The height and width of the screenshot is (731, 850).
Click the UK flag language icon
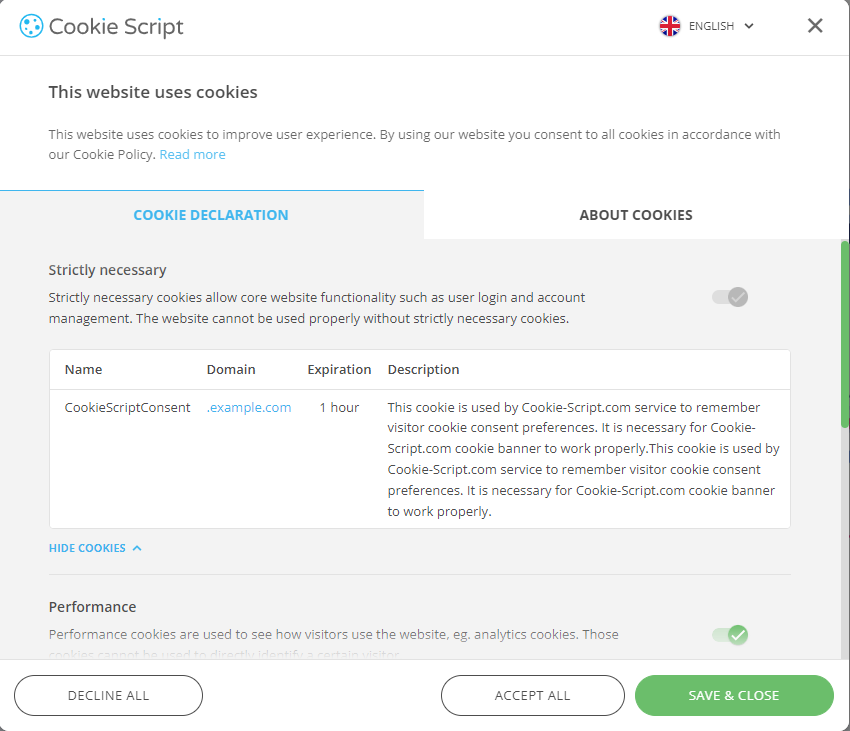669,26
